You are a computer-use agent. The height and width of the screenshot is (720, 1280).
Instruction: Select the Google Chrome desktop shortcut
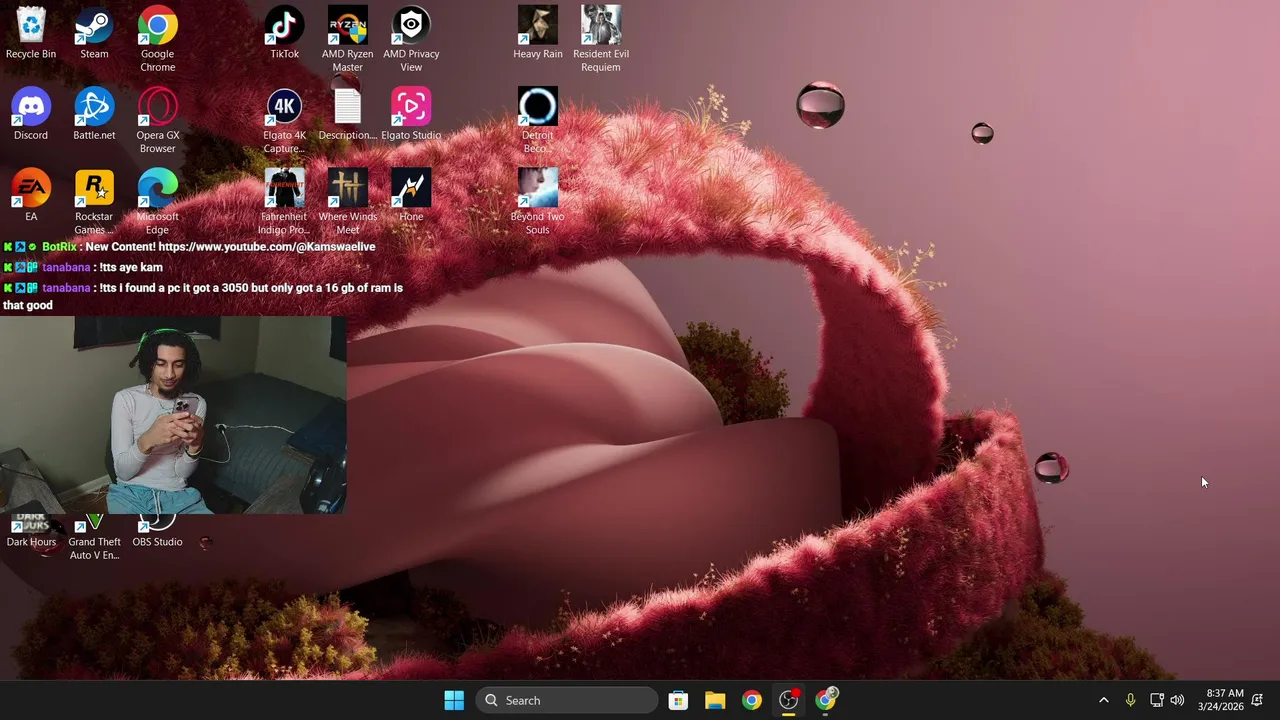[157, 39]
